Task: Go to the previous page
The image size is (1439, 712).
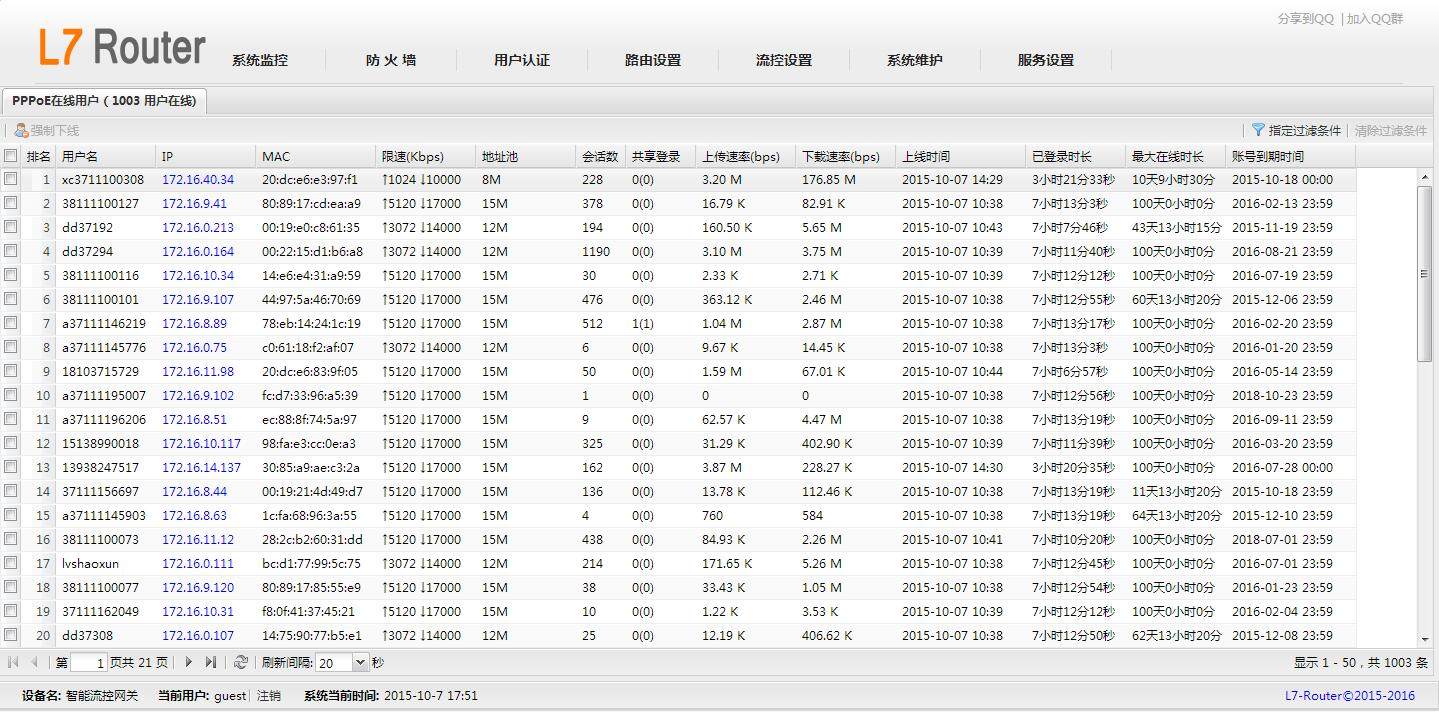Action: (35, 662)
